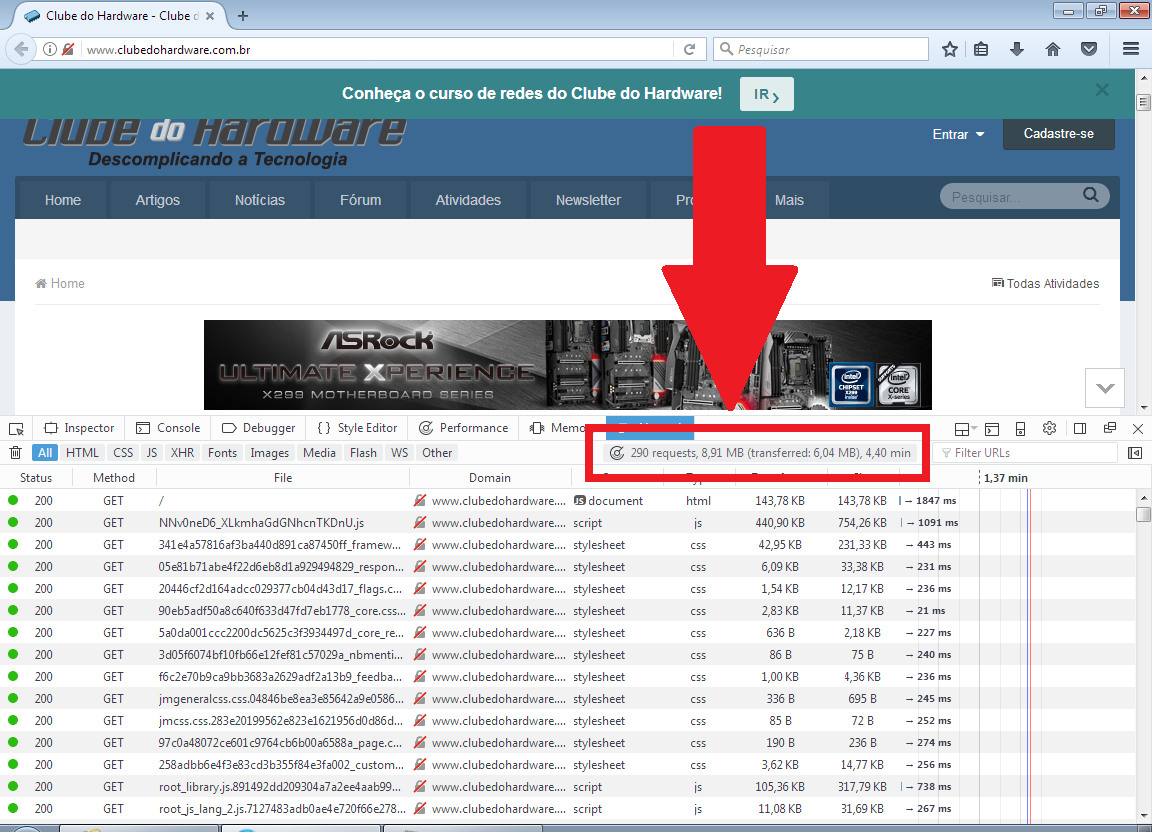This screenshot has height=832, width=1152.
Task: Filter requests by WS
Action: [400, 453]
